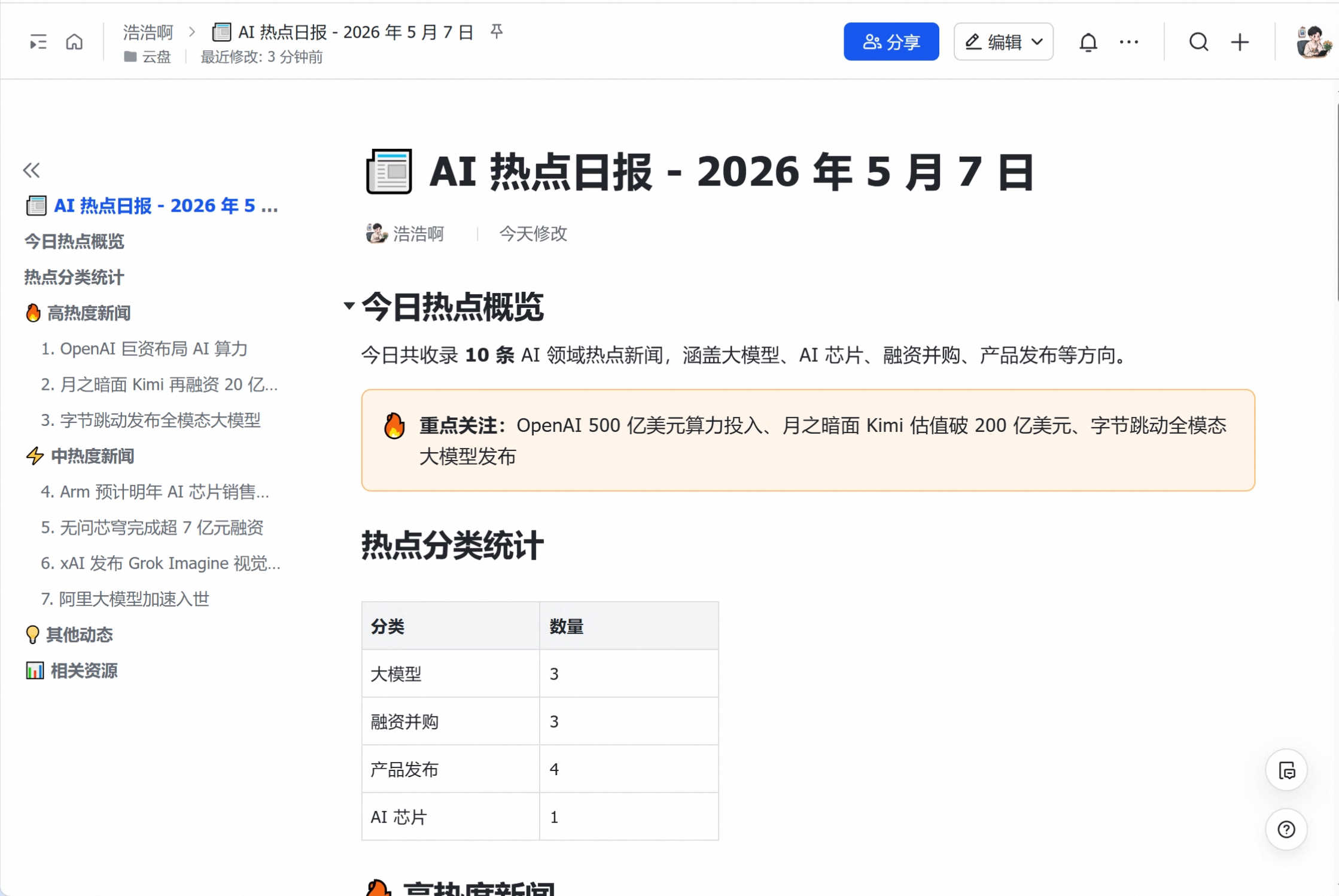Image resolution: width=1339 pixels, height=896 pixels.
Task: Click the 分类 table header cell
Action: pos(451,626)
